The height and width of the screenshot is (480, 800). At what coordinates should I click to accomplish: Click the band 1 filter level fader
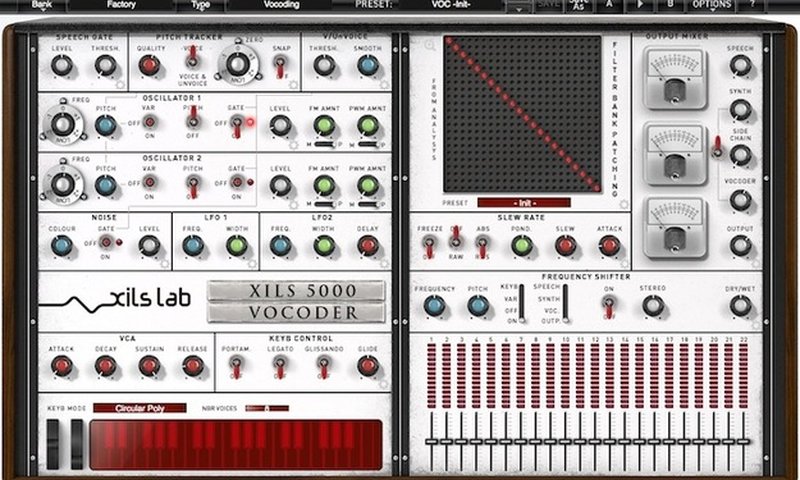pyautogui.click(x=432, y=441)
